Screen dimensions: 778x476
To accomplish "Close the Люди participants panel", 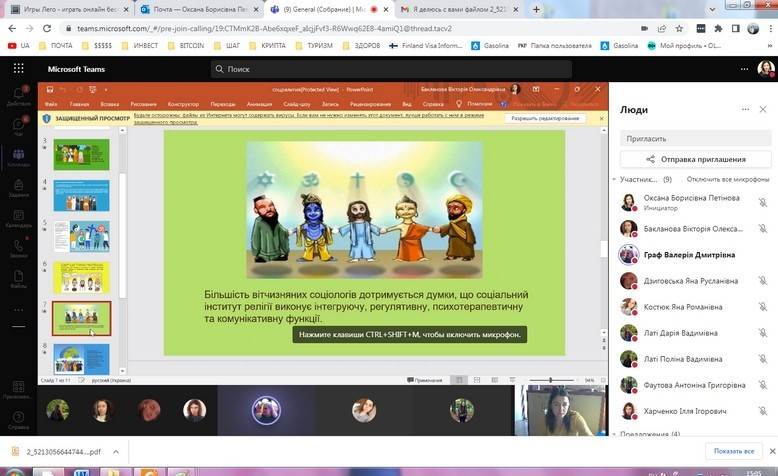I will tap(763, 109).
